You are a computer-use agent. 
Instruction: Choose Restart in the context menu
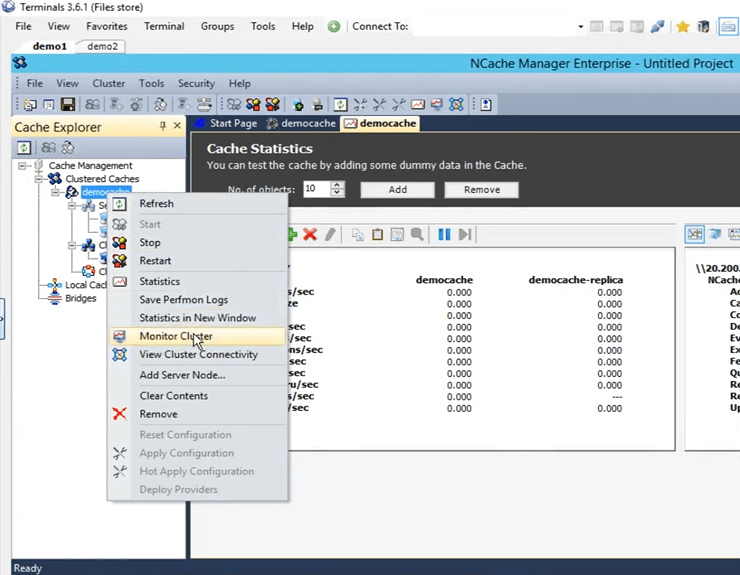(x=197, y=261)
